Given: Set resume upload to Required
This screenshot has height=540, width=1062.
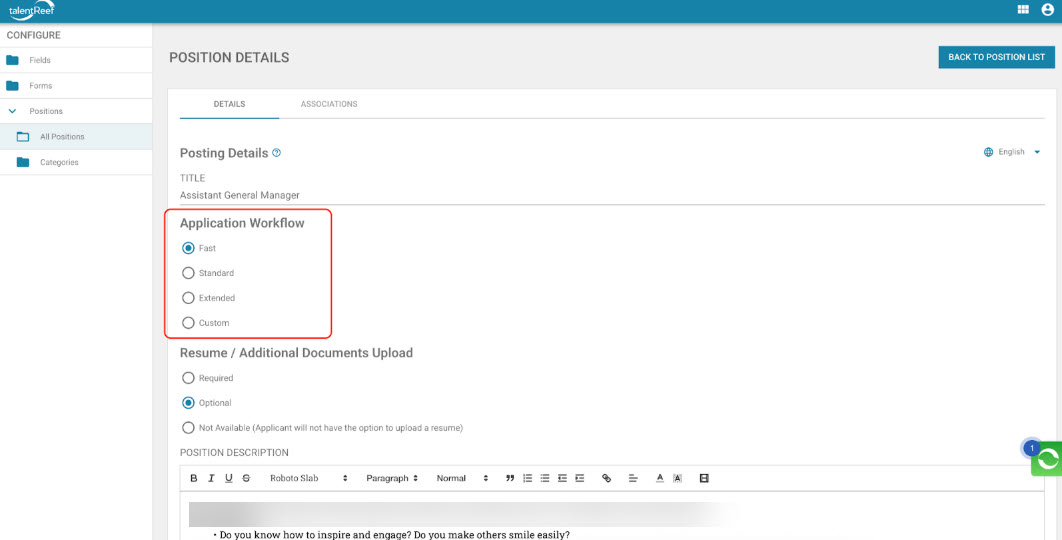Looking at the screenshot, I should (x=188, y=378).
